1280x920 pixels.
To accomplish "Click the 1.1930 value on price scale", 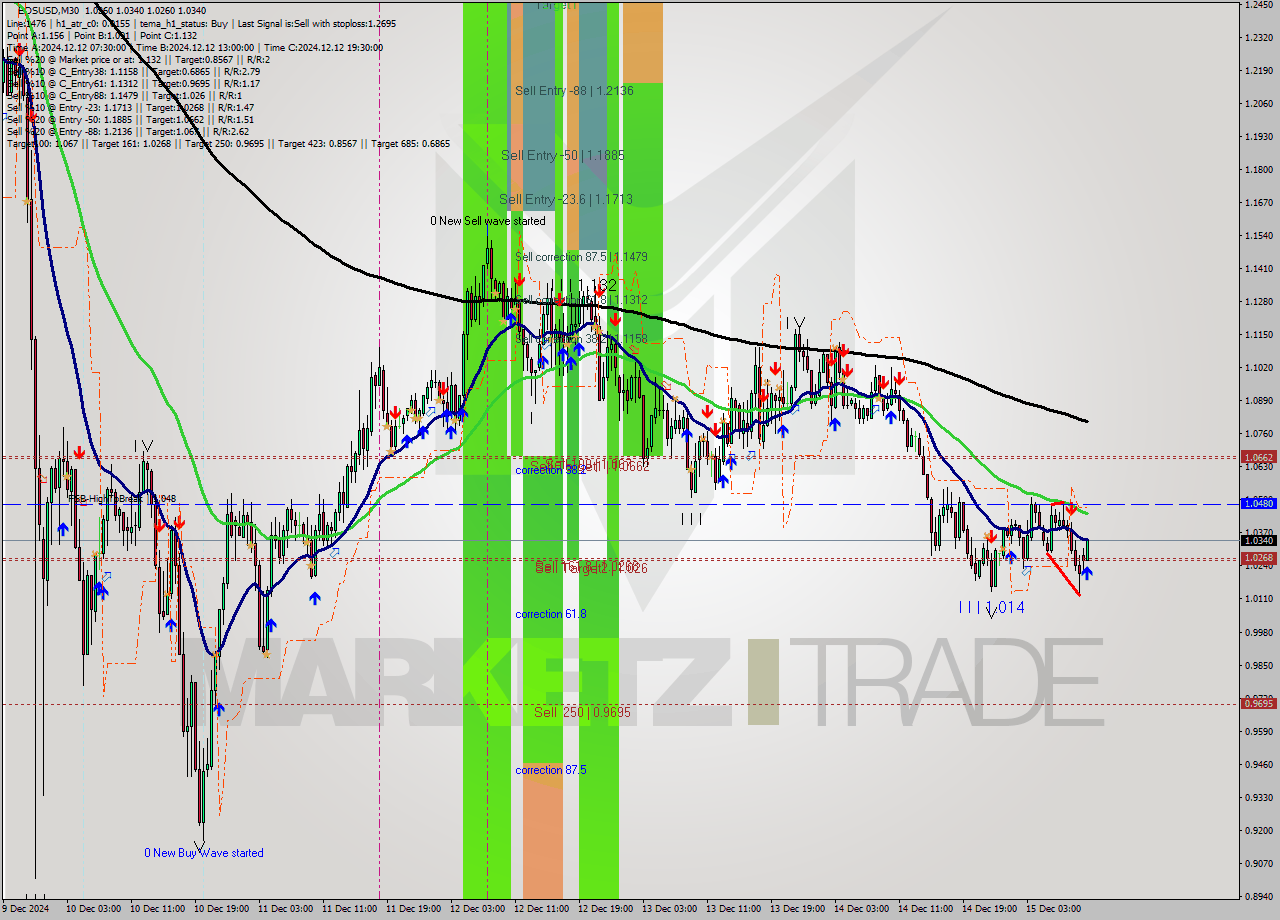I will pyautogui.click(x=1258, y=136).
